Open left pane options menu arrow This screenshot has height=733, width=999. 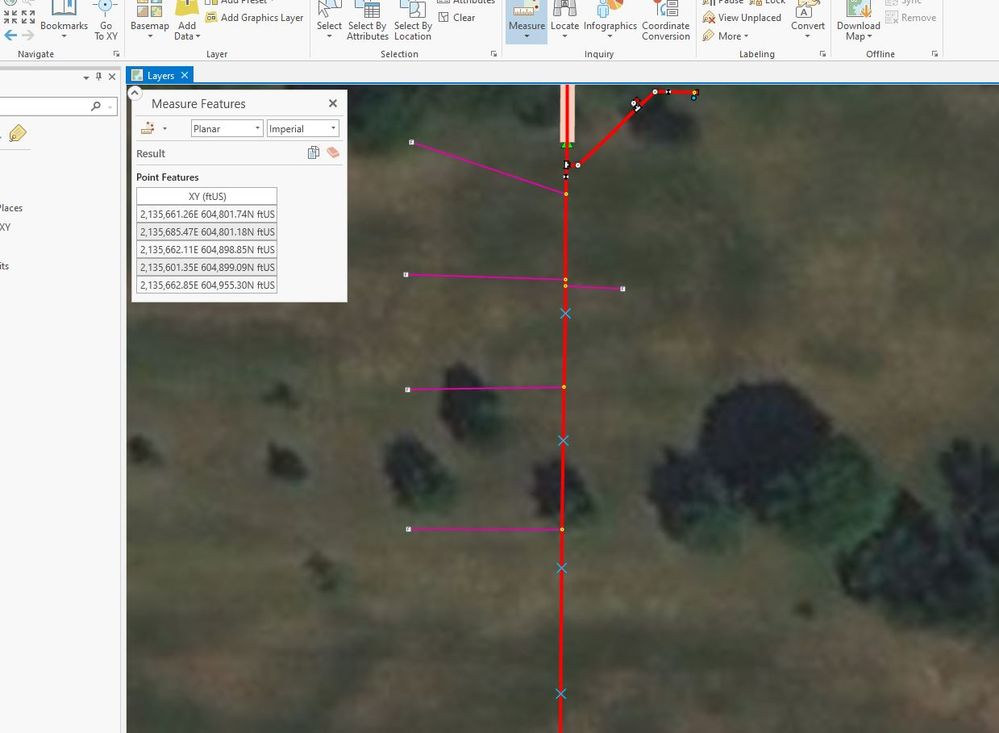[86, 77]
